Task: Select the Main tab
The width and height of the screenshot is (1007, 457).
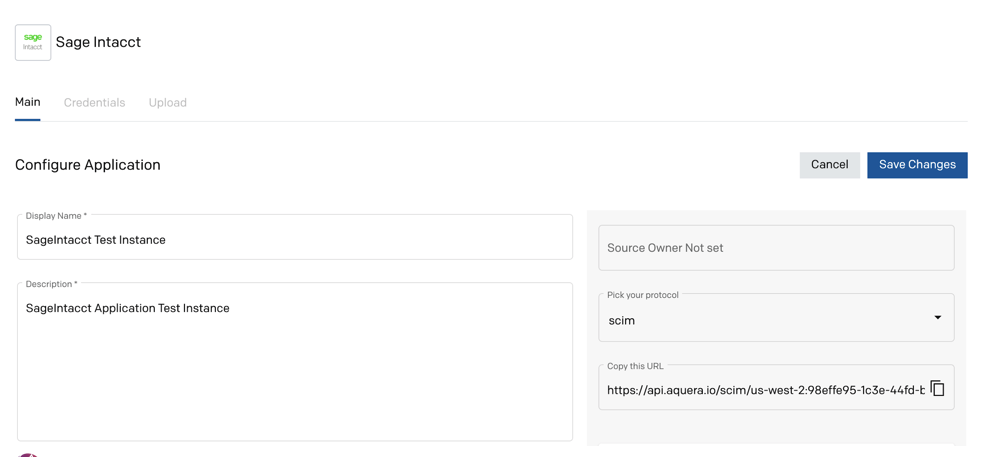Action: [28, 102]
